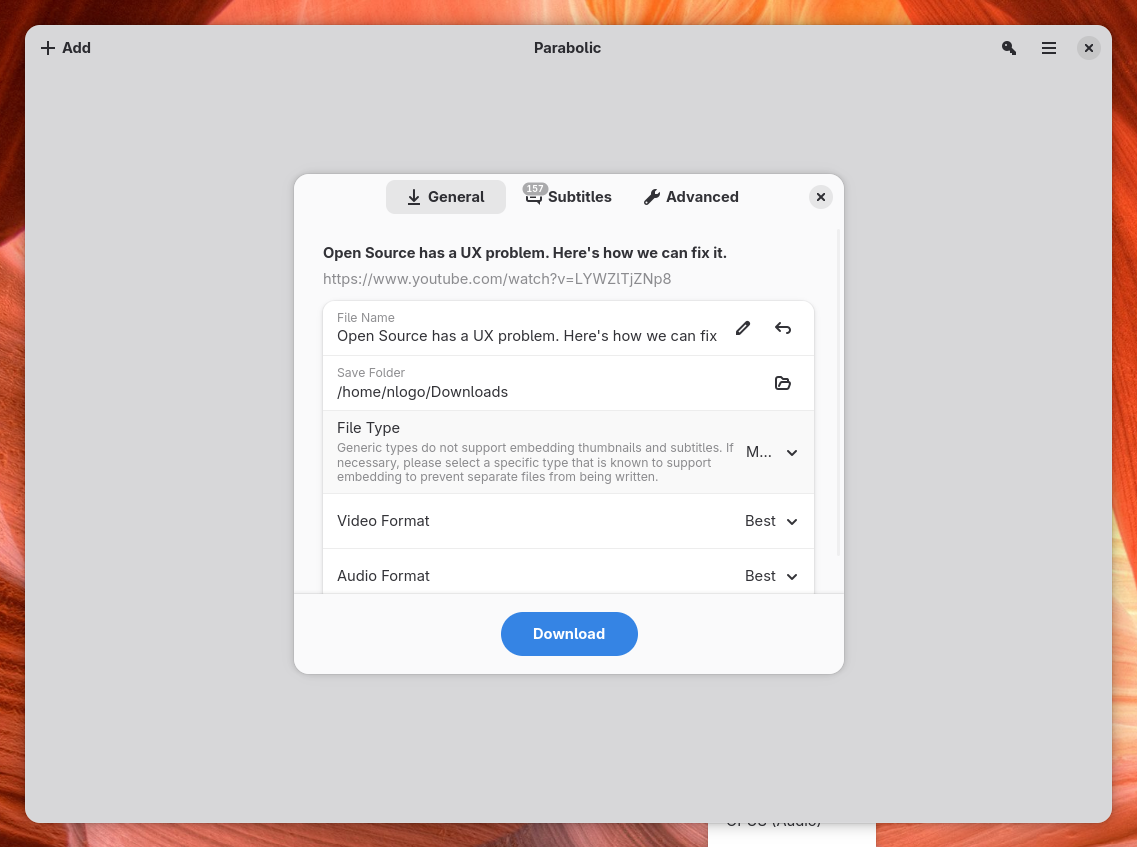Click the pencil edit icon for File Name
Screen dimensions: 1137x847
pos(743,328)
